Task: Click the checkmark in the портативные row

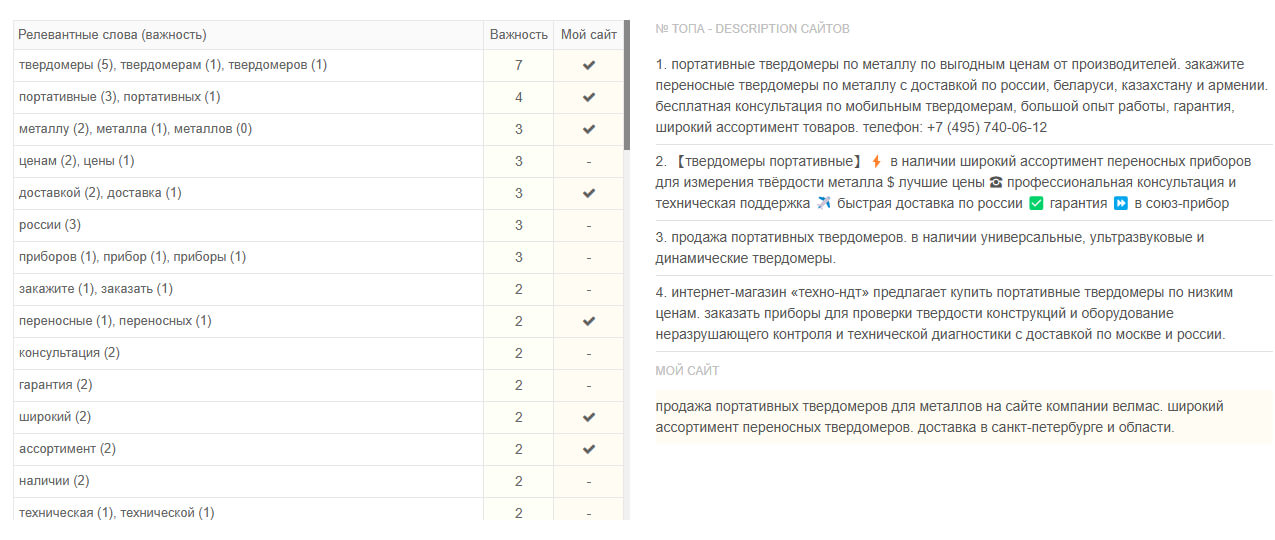Action: pos(589,97)
